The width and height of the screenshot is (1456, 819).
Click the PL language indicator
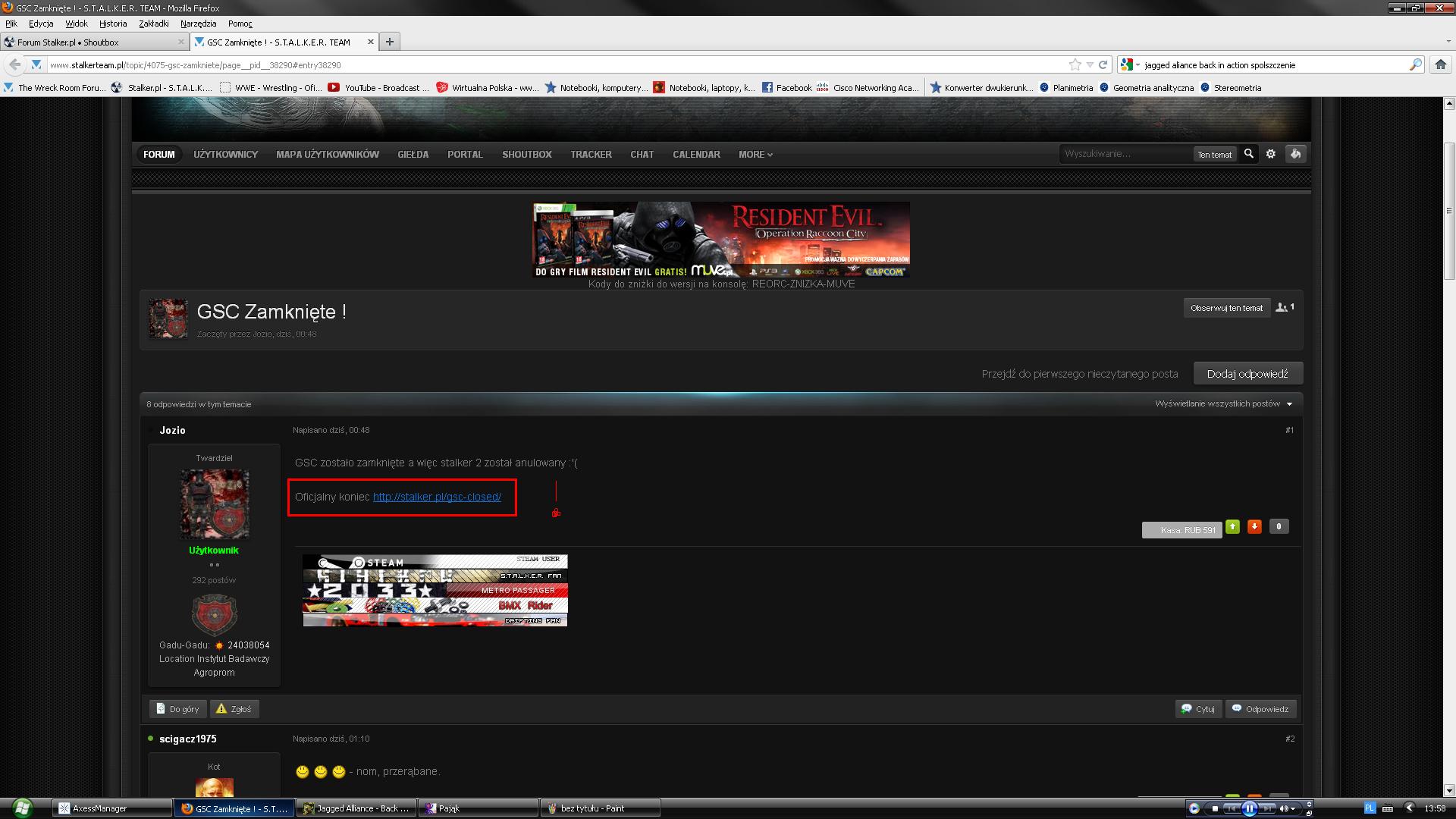point(1370,808)
